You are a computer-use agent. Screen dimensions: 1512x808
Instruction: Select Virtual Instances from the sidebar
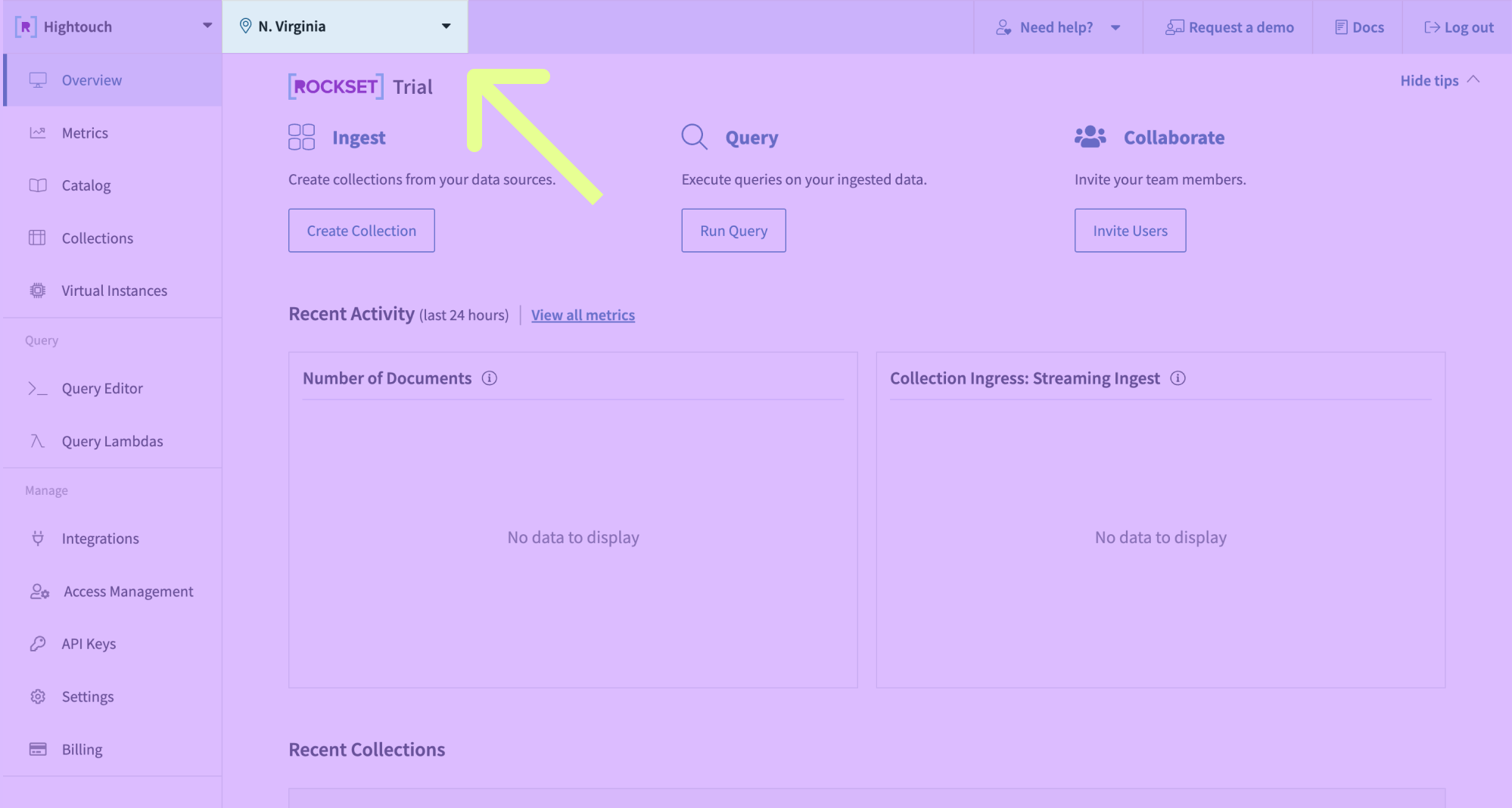(114, 291)
